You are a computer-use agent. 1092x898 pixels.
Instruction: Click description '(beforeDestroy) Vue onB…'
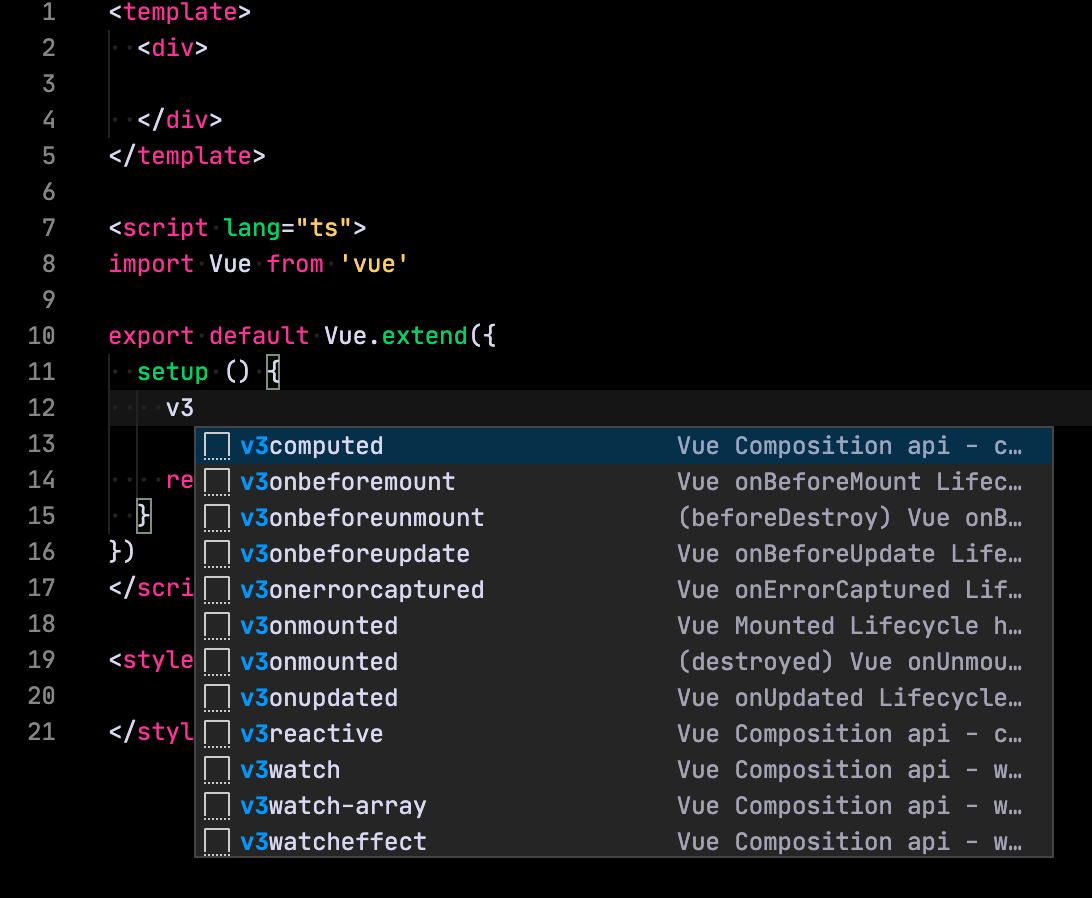click(850, 518)
